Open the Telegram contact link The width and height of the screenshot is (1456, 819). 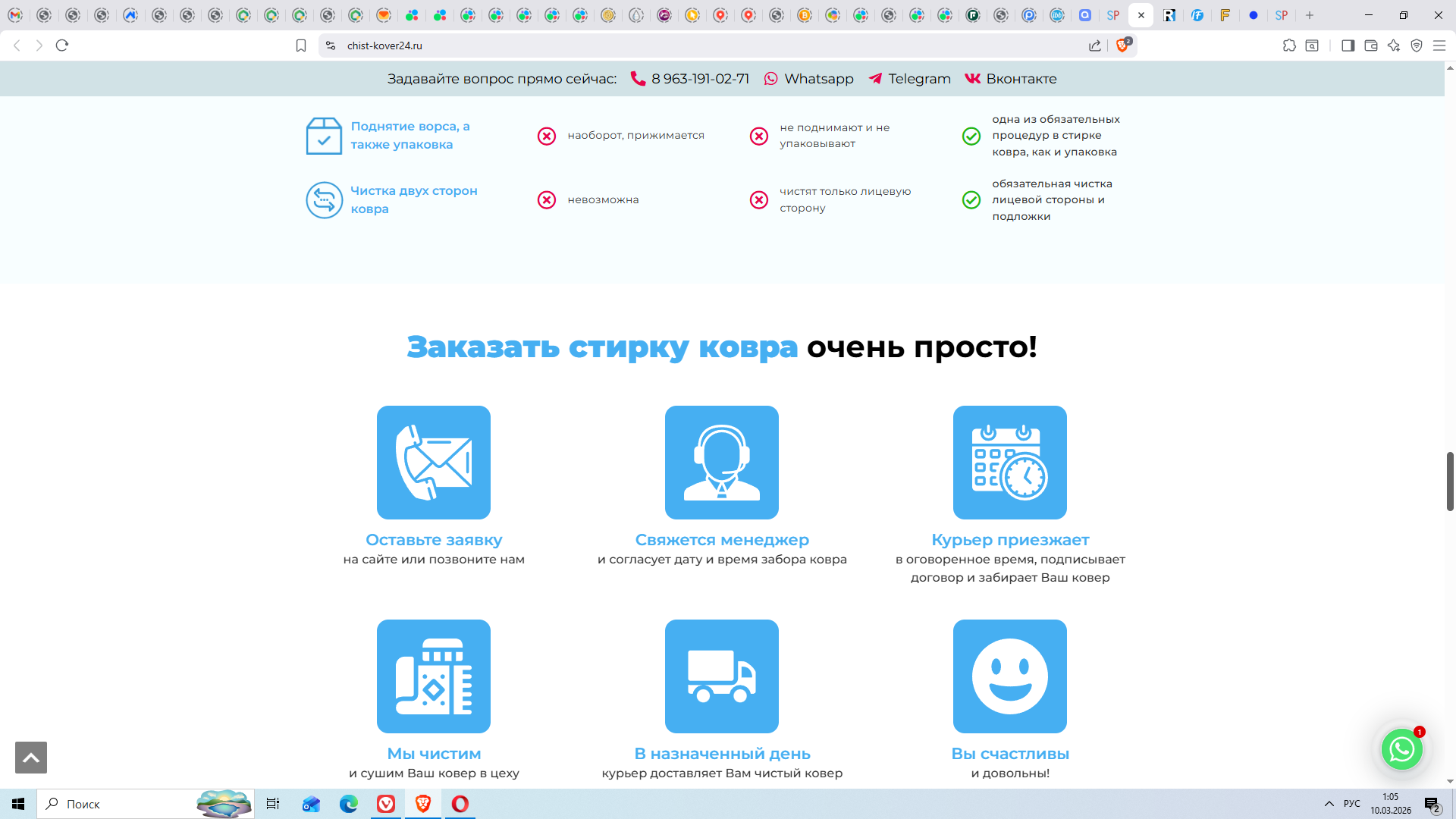click(x=918, y=79)
